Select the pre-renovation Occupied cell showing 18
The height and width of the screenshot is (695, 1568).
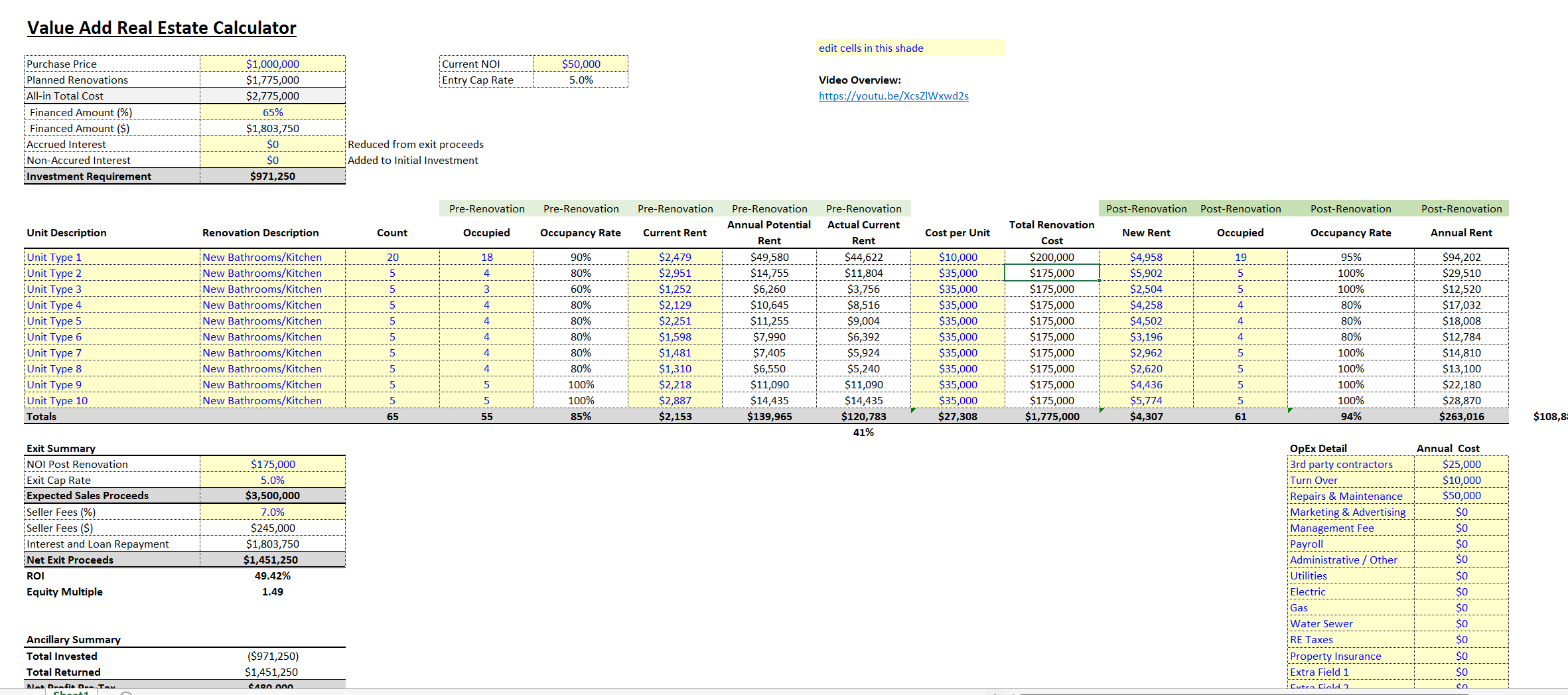click(486, 257)
